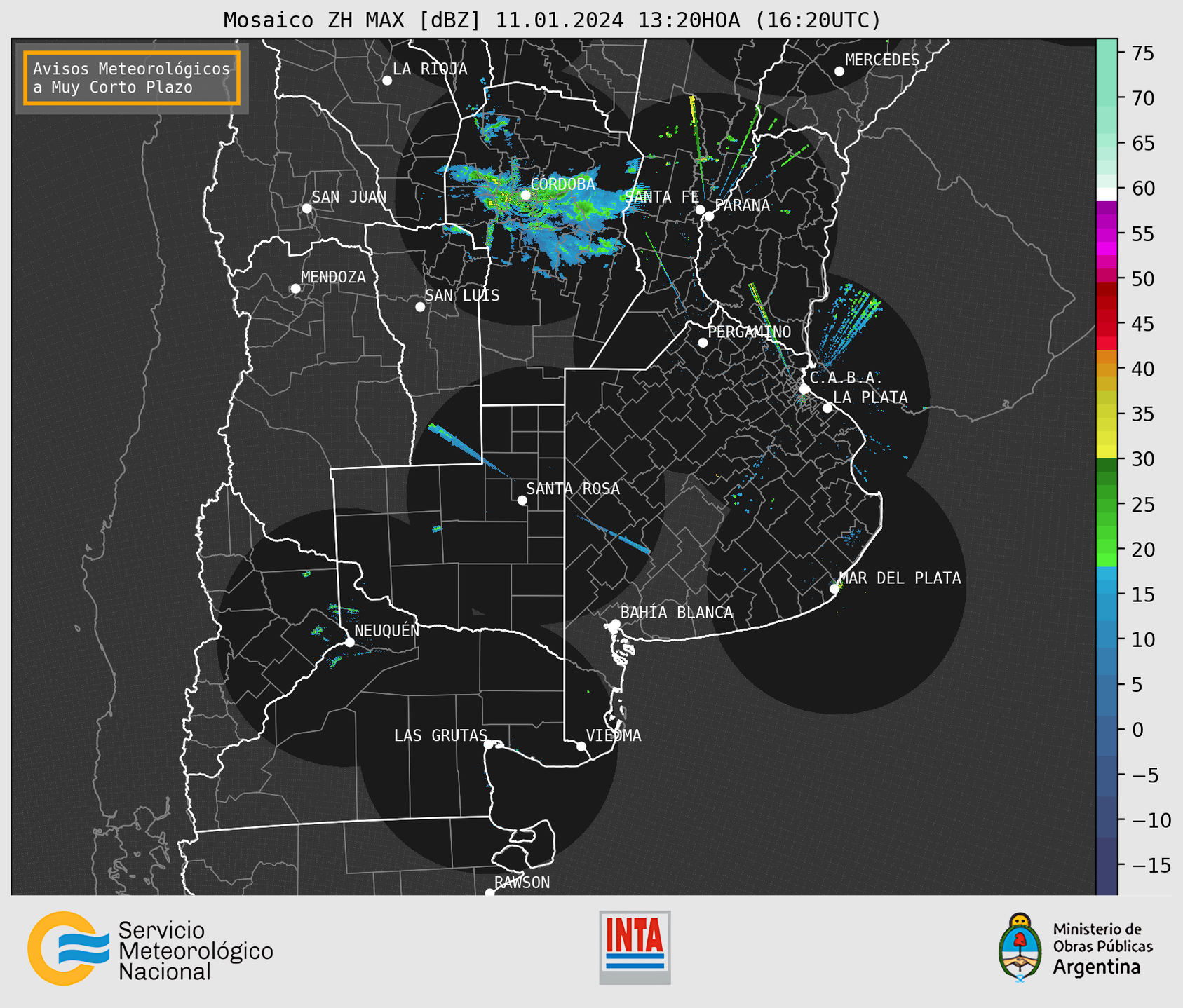This screenshot has height=1008, width=1183.
Task: Click the SANTA ROSA map label
Action: click(x=573, y=489)
